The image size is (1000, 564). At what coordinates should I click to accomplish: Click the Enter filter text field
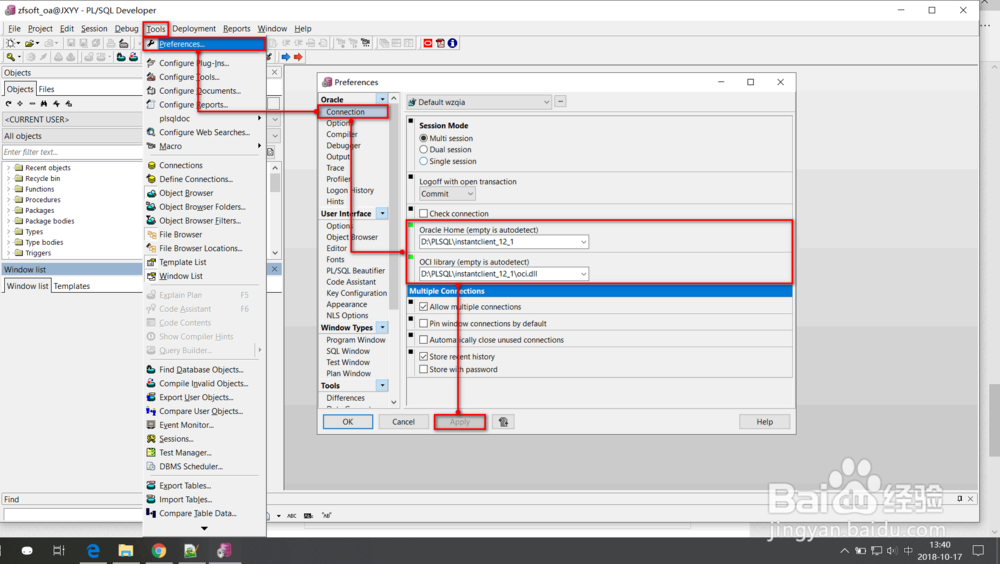click(x=72, y=152)
